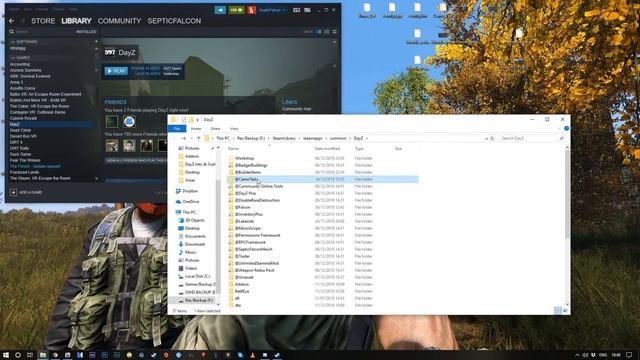This screenshot has width=640, height=360.
Task: Switch Steam library to list view icon
Action: click(x=327, y=31)
